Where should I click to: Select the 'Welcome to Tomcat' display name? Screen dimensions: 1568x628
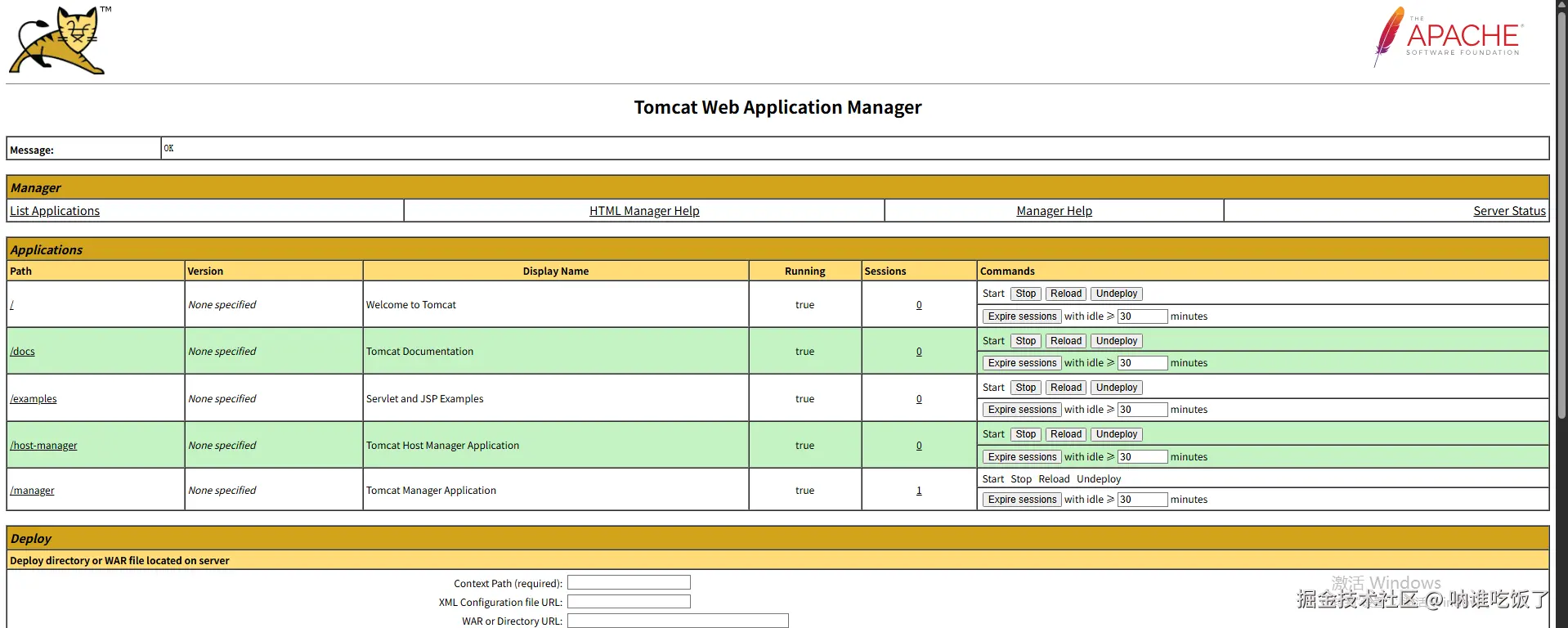click(x=411, y=305)
